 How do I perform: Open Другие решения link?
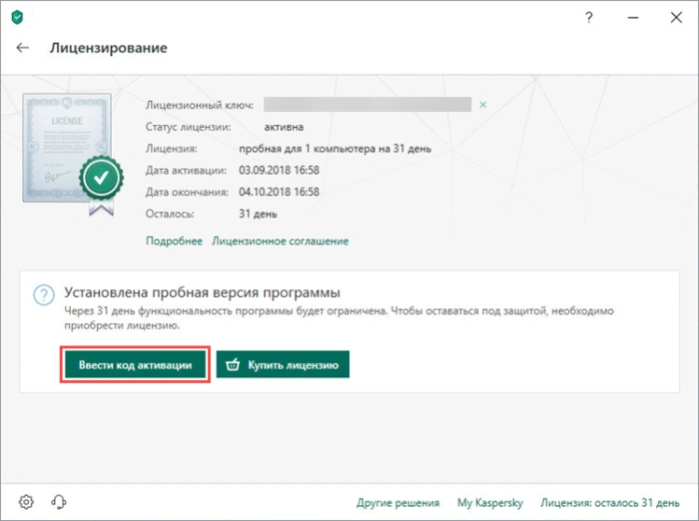click(398, 503)
